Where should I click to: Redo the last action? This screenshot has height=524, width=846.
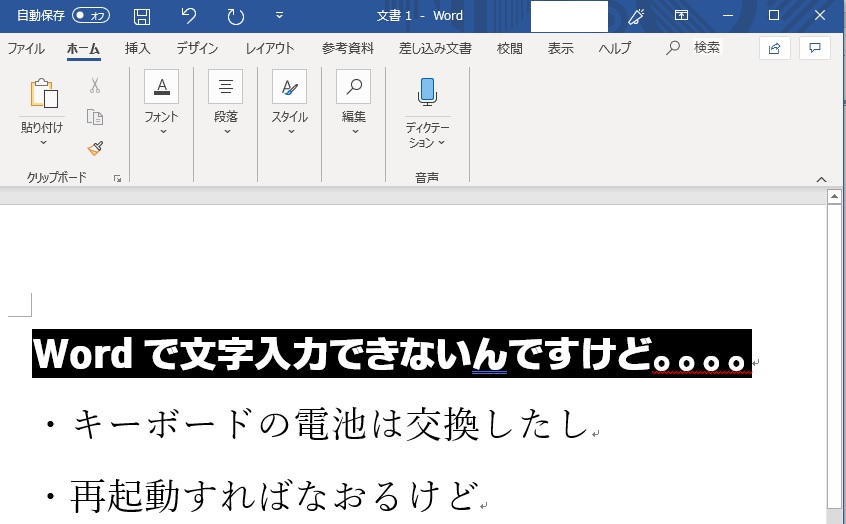click(235, 16)
